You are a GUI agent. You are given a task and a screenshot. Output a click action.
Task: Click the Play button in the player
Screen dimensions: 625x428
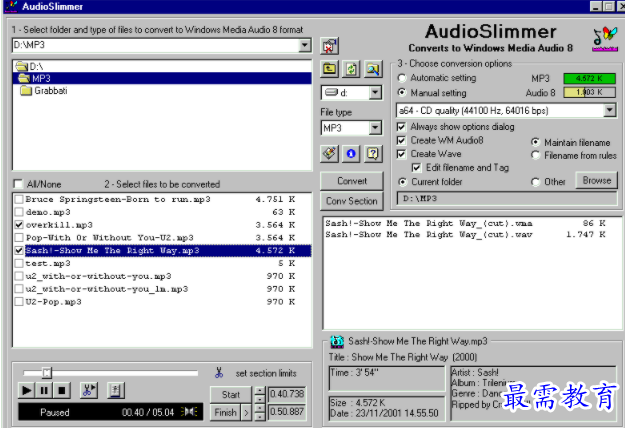[x=27, y=390]
